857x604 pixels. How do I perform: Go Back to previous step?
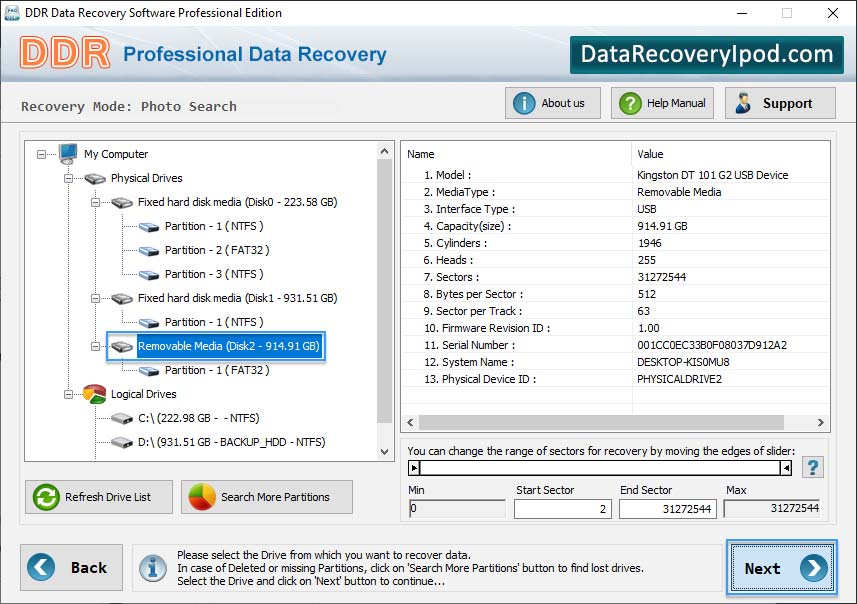click(x=72, y=567)
